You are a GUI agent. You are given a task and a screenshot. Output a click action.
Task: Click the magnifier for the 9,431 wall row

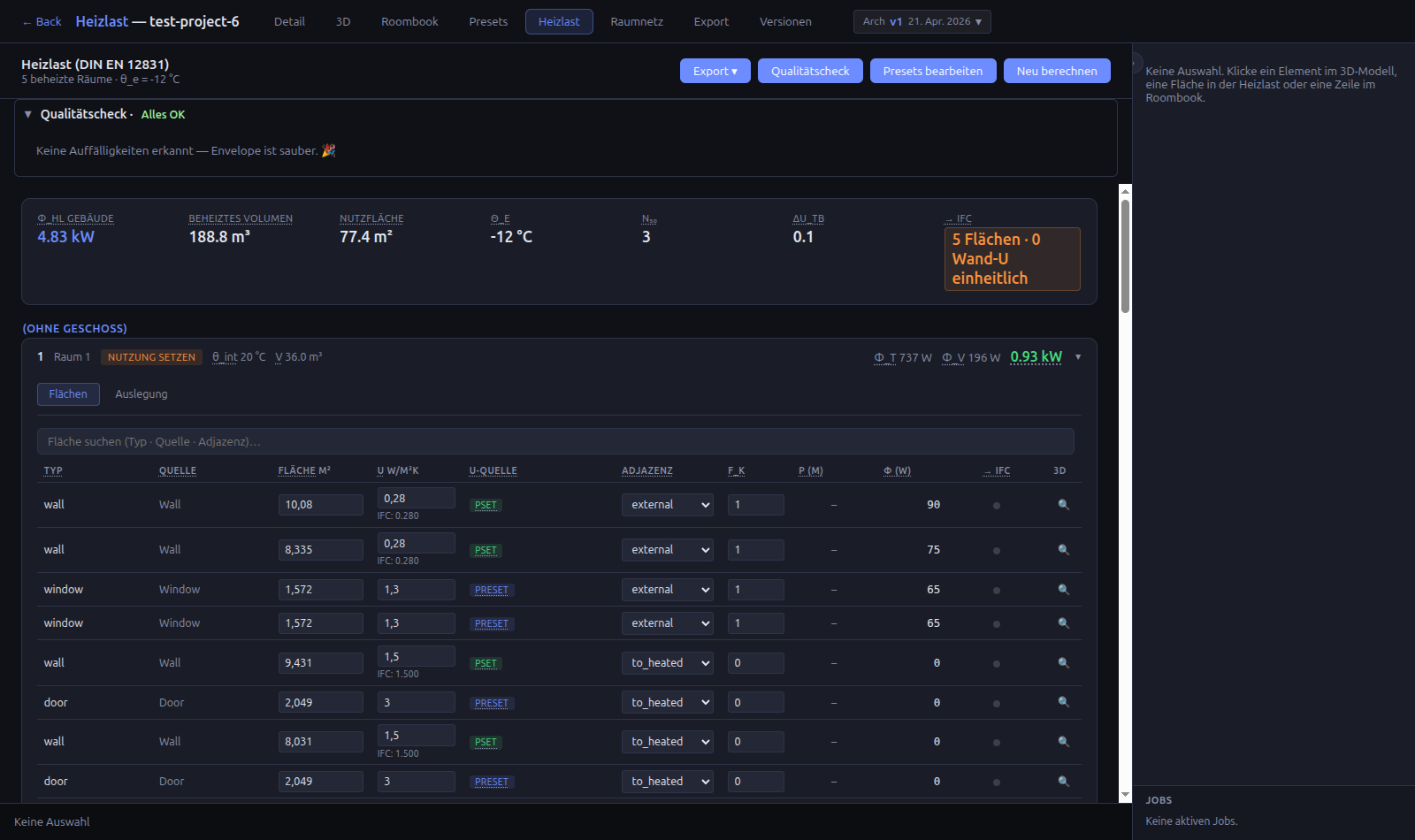(x=1064, y=663)
